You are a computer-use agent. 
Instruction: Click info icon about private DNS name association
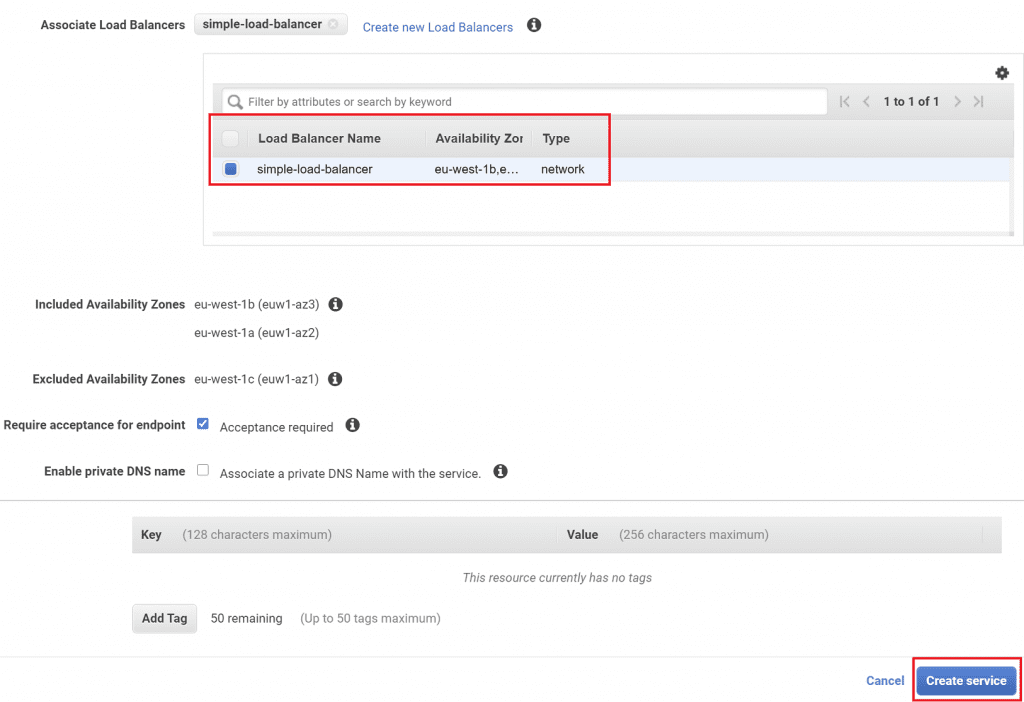point(500,471)
